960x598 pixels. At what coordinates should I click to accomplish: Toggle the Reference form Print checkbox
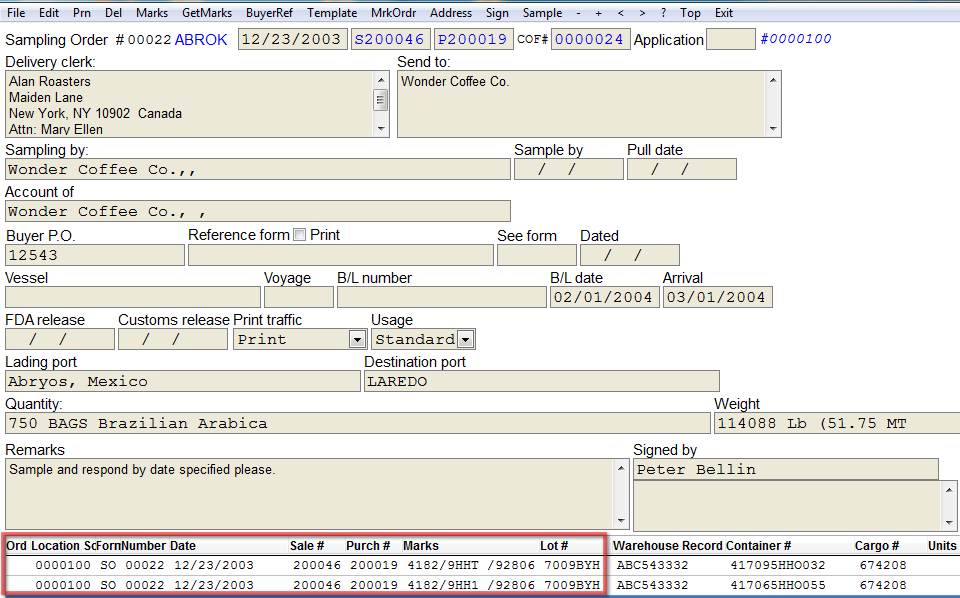click(x=299, y=235)
